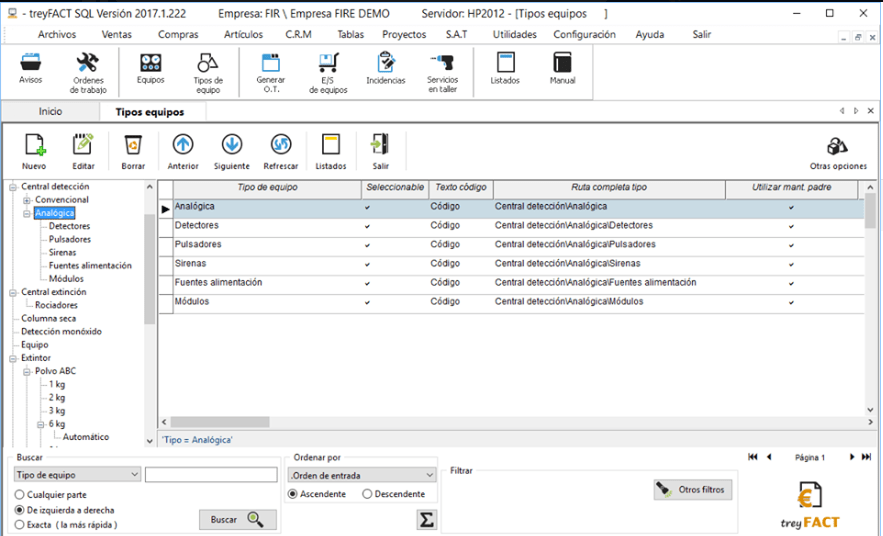Open Servicios en taller drill icon

point(443,63)
